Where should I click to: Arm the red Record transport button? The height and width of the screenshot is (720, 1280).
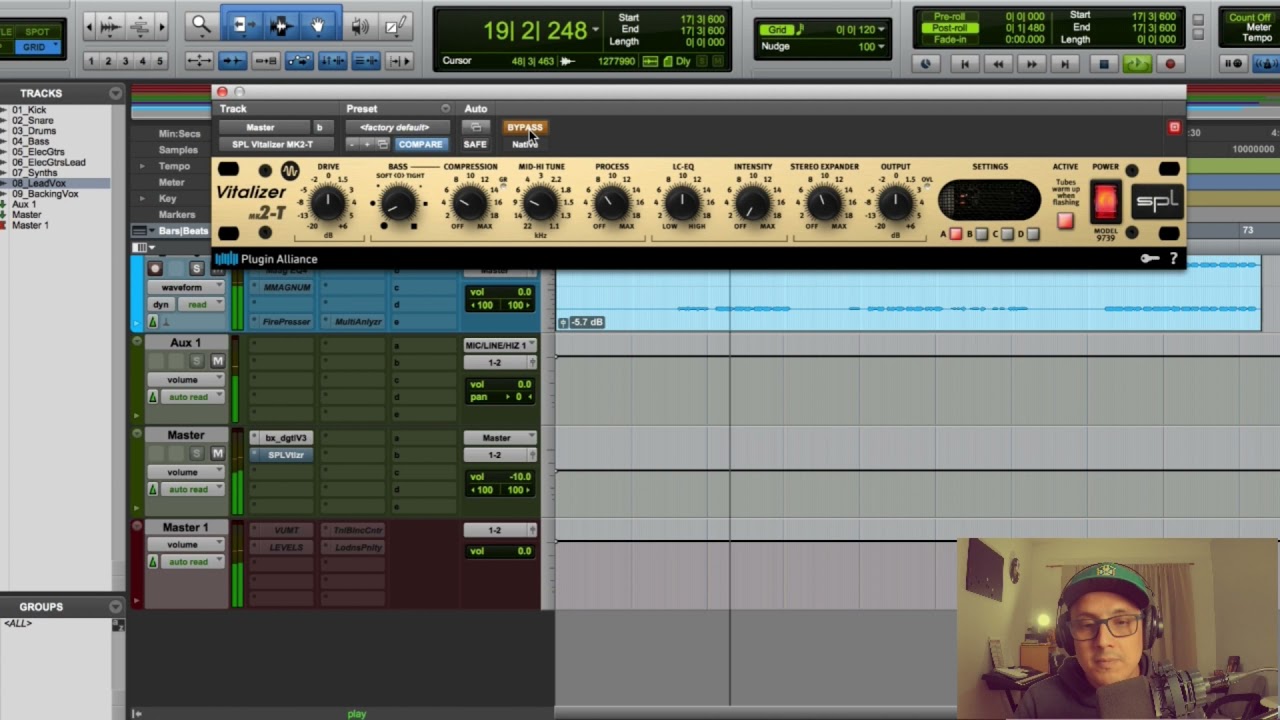[1170, 64]
